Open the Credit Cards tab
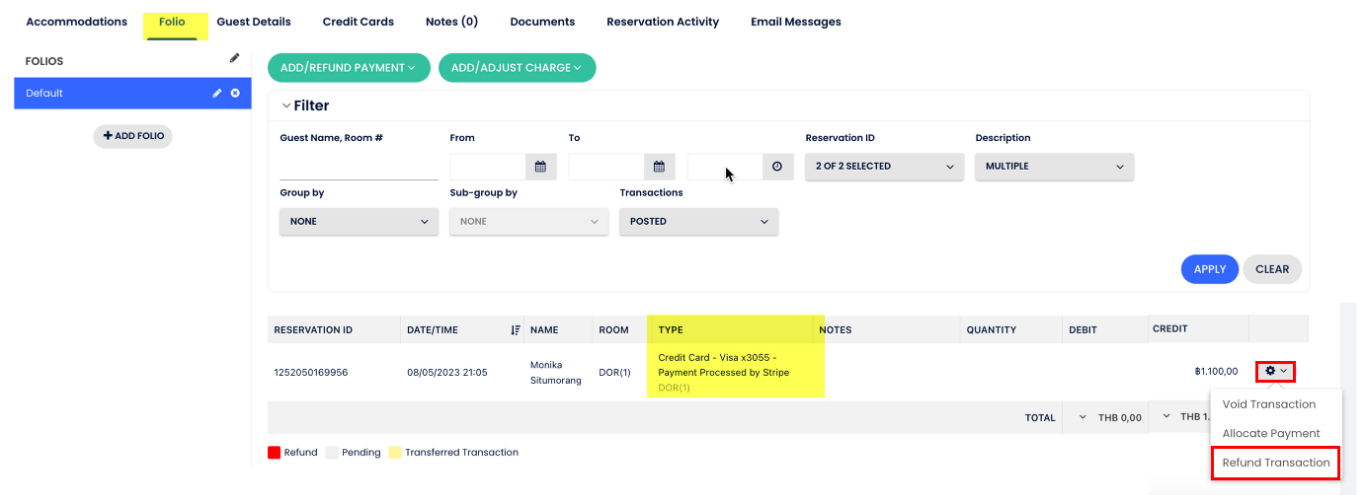The height and width of the screenshot is (495, 1358). pos(358,22)
